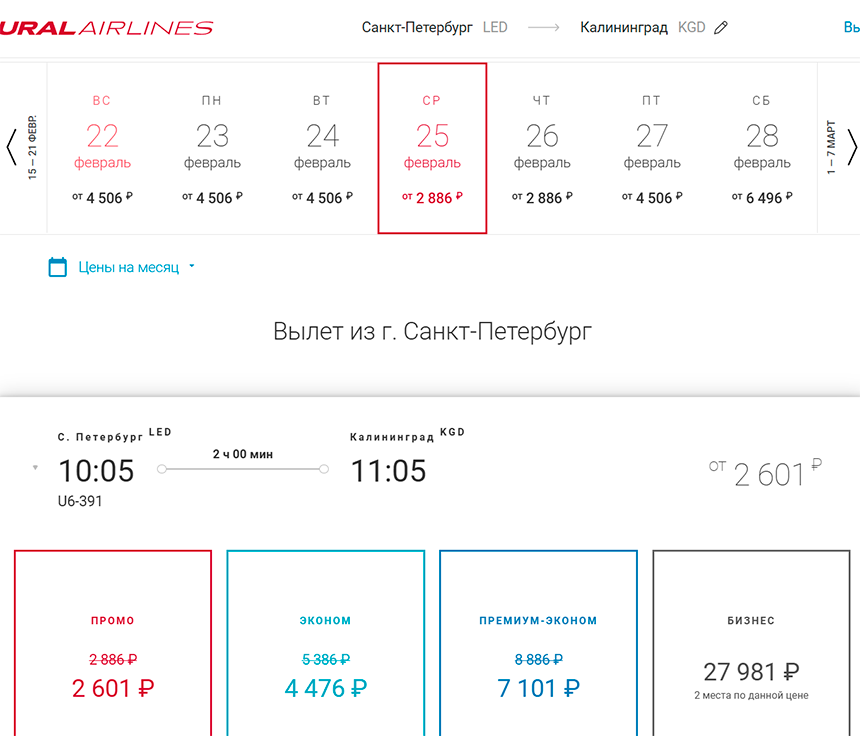The width and height of the screenshot is (860, 736).
Task: Expand flight U6-391 details triangle
Action: coord(36,467)
